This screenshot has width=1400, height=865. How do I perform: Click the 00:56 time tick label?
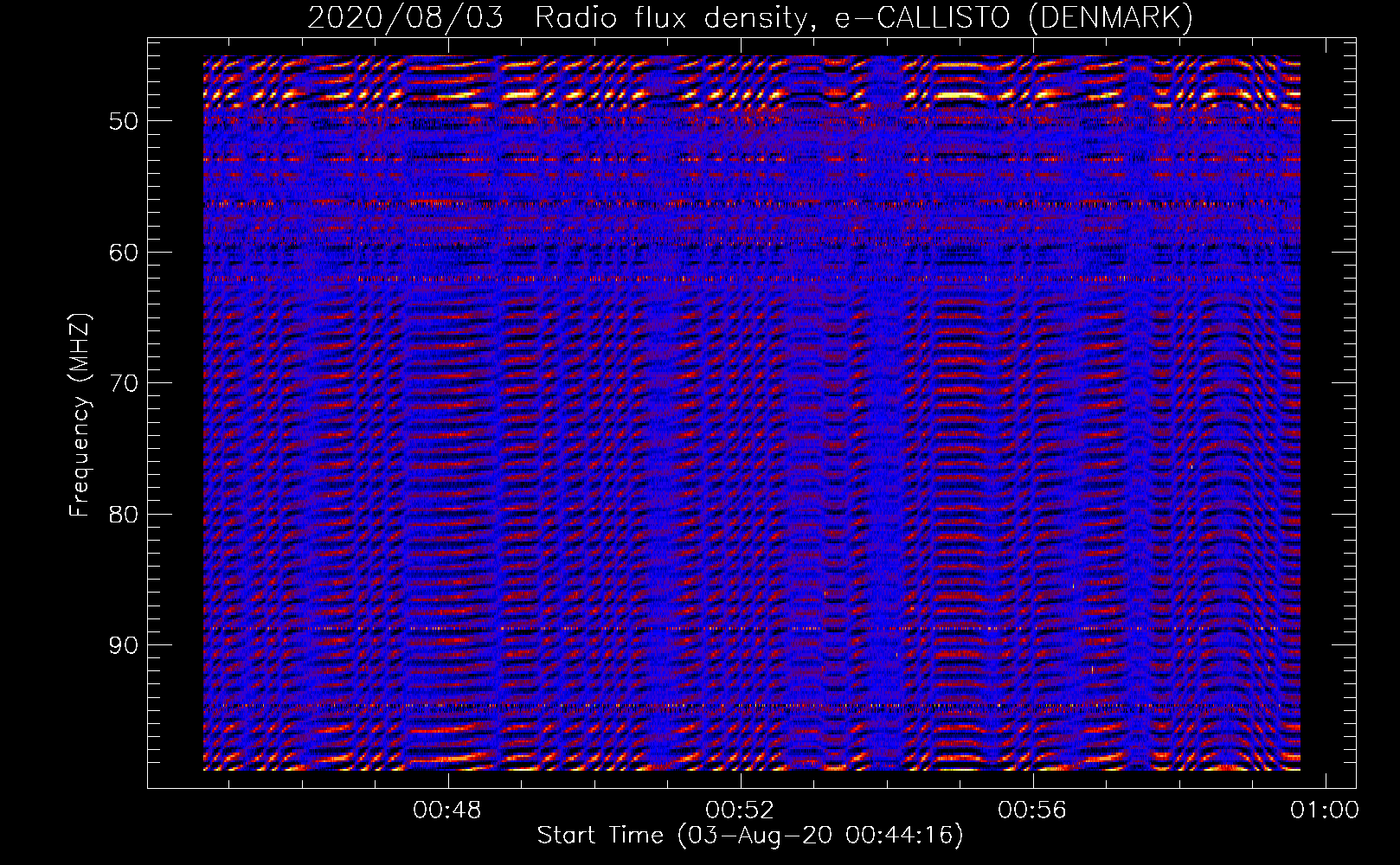(x=1032, y=811)
